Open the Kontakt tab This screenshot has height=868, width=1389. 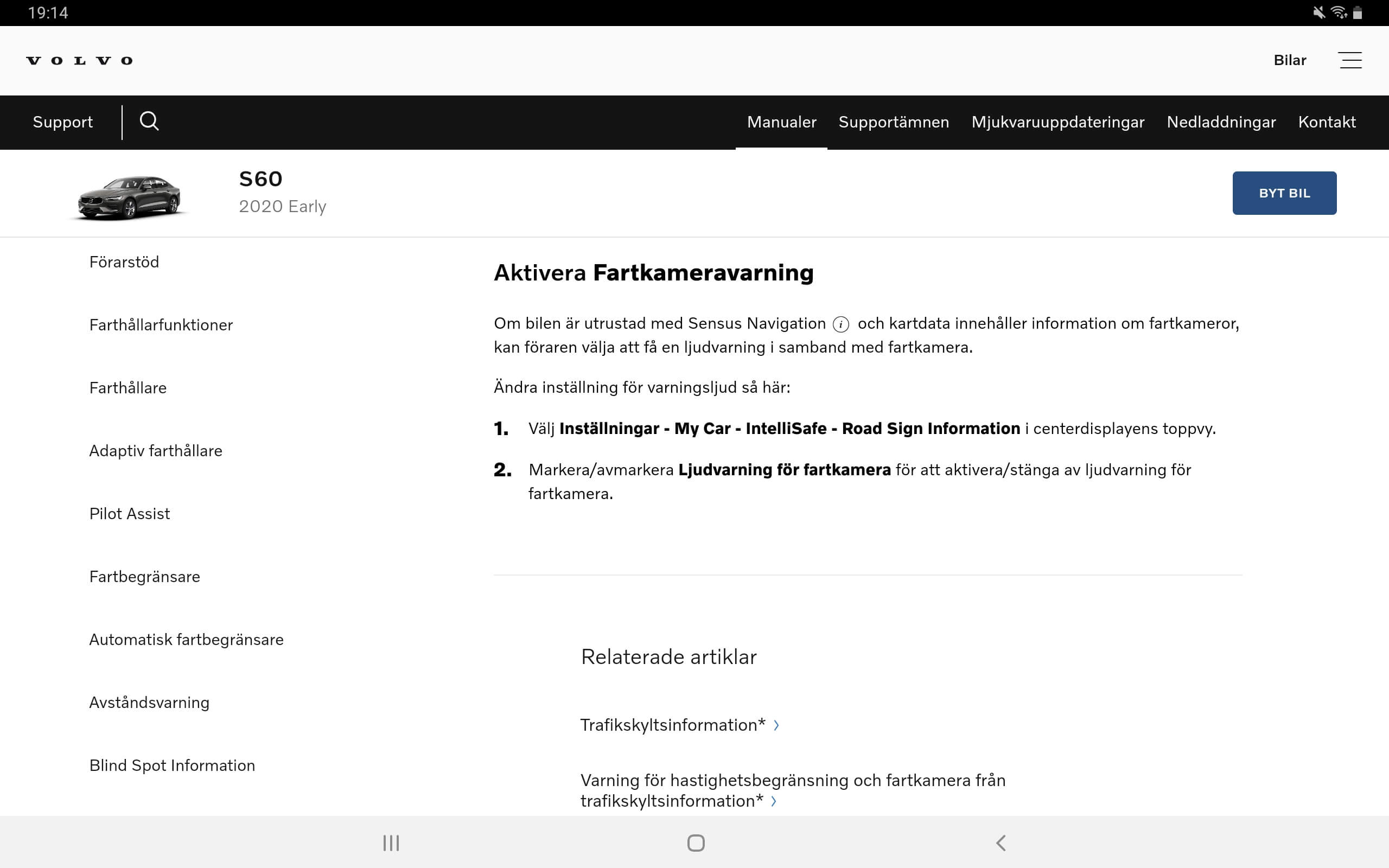1327,122
